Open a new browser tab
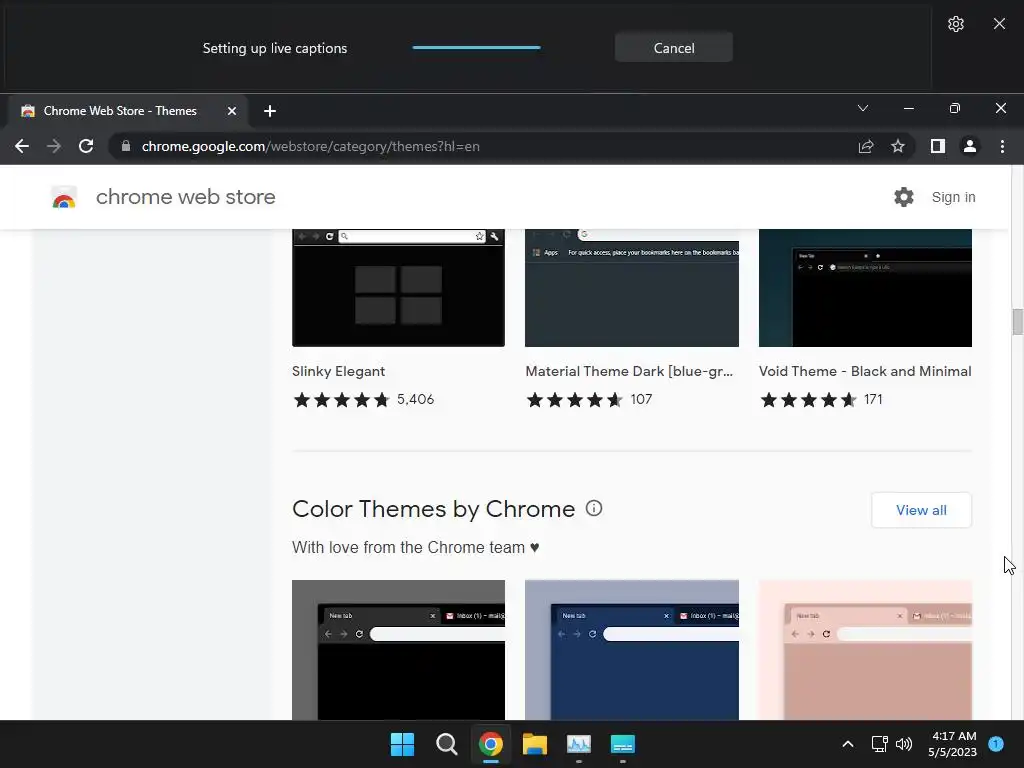This screenshot has height=768, width=1024. pyautogui.click(x=270, y=111)
